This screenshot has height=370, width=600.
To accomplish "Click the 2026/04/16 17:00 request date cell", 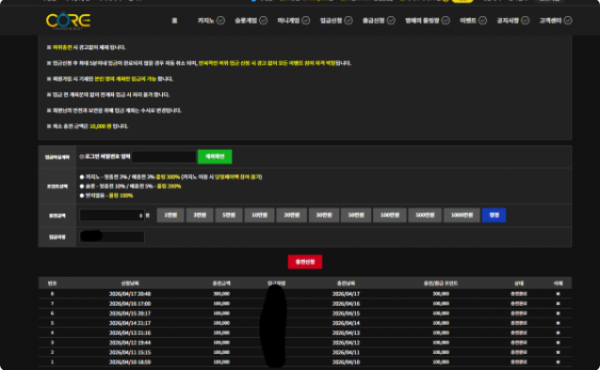I will click(130, 303).
